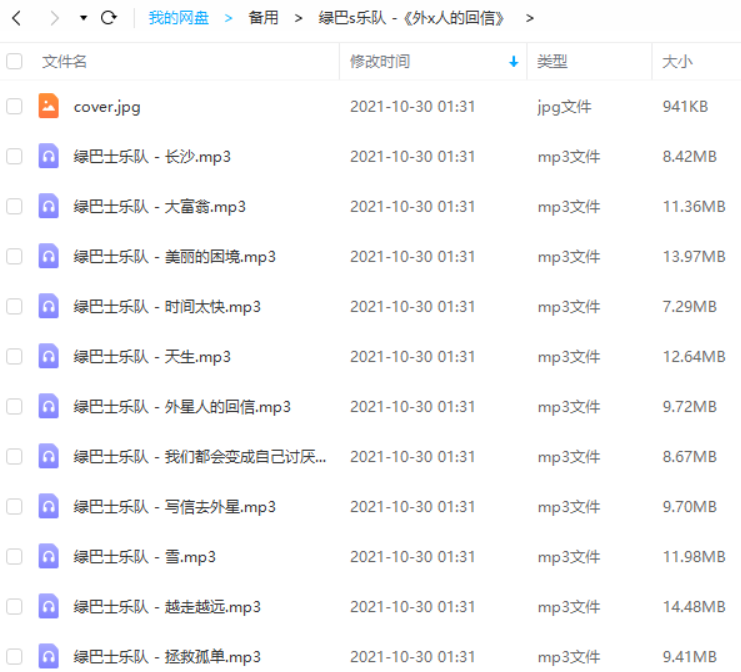Screen dimensions: 741x672
Task: Click the refresh icon
Action: [109, 18]
